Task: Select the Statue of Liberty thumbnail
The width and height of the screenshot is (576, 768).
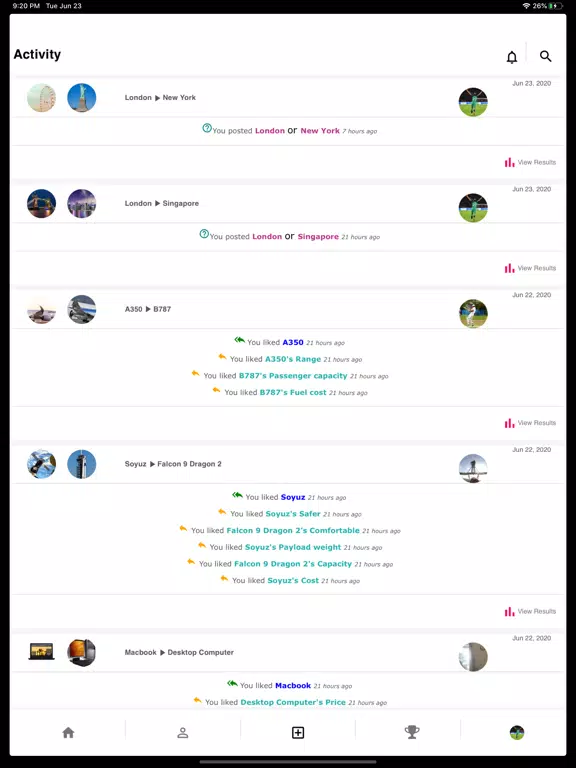Action: 81,97
